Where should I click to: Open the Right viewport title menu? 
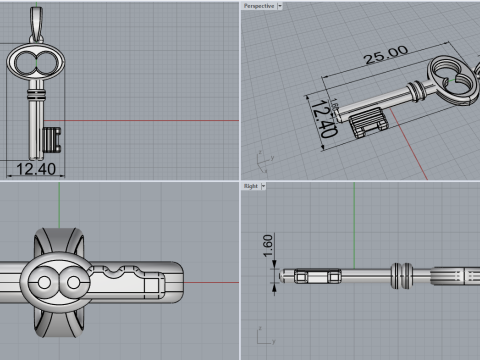point(251,186)
